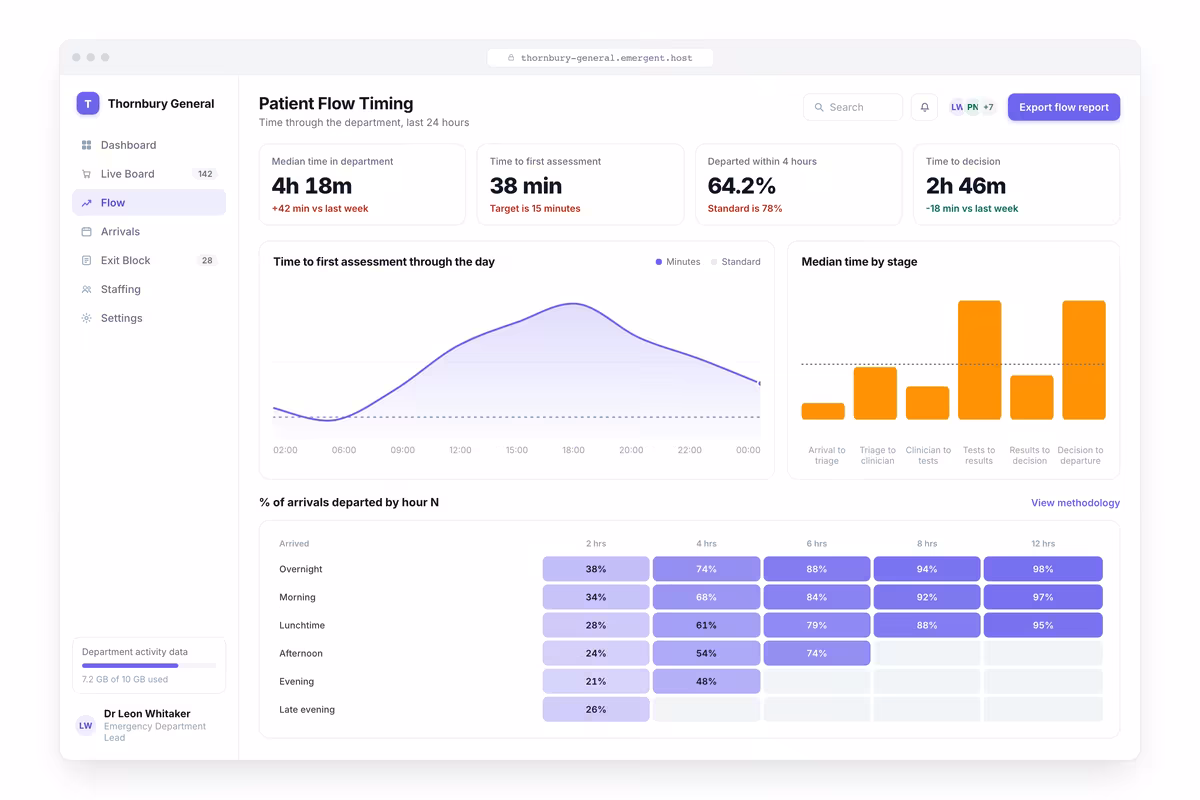Click Overnight 12 hrs cell 98%
The width and height of the screenshot is (1200, 800).
(x=1043, y=569)
